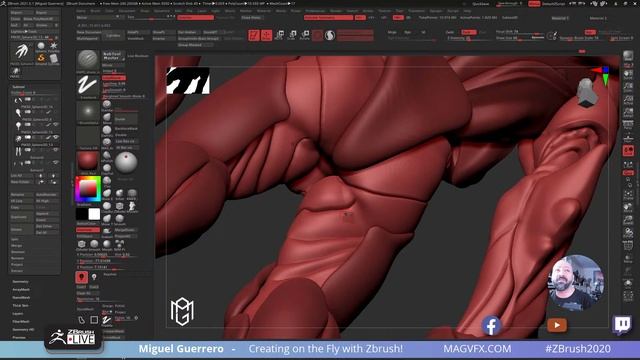
Task: Open the Zplugin menu
Action: 436,11
